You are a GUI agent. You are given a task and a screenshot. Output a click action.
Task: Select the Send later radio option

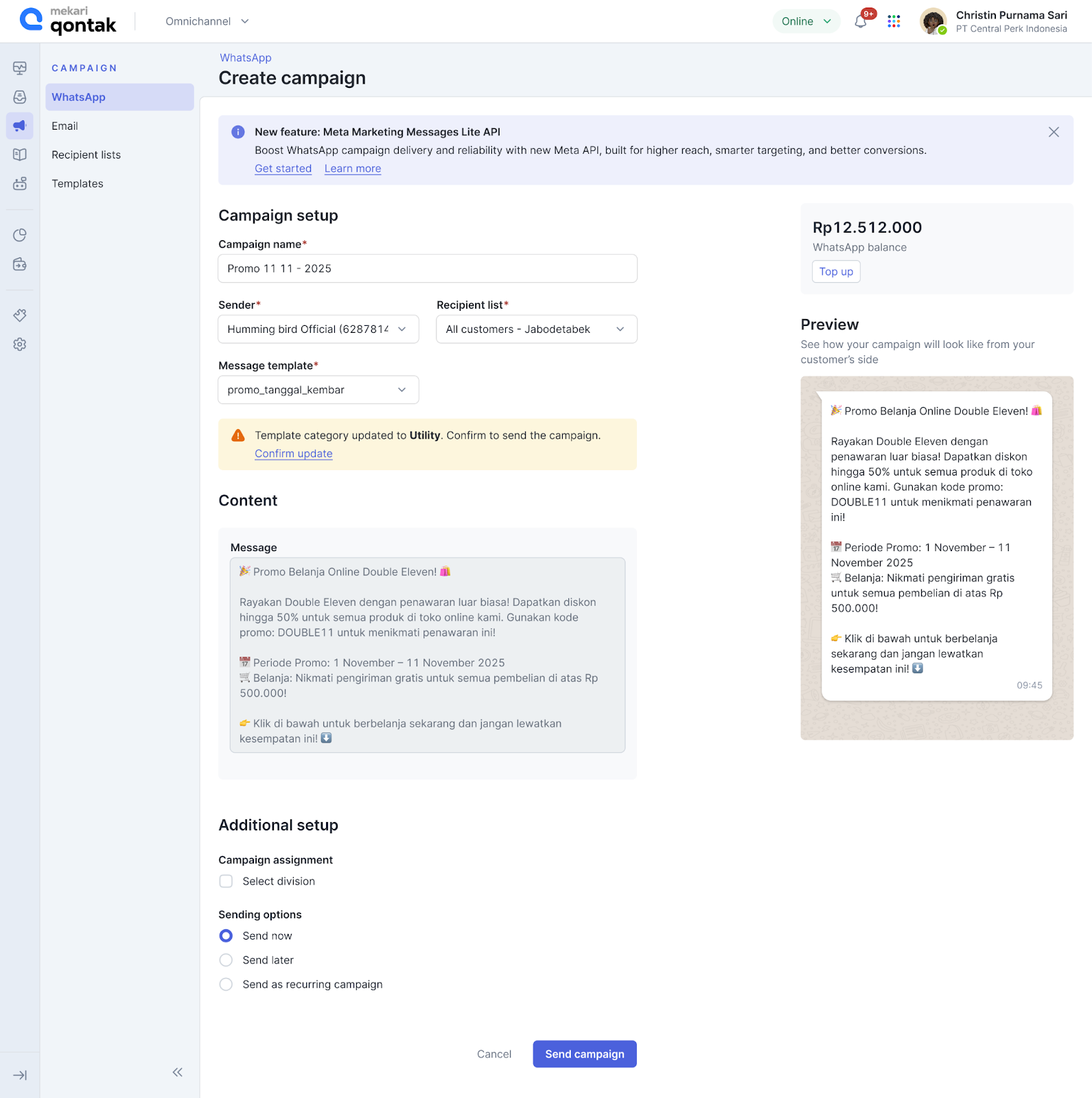coord(226,960)
